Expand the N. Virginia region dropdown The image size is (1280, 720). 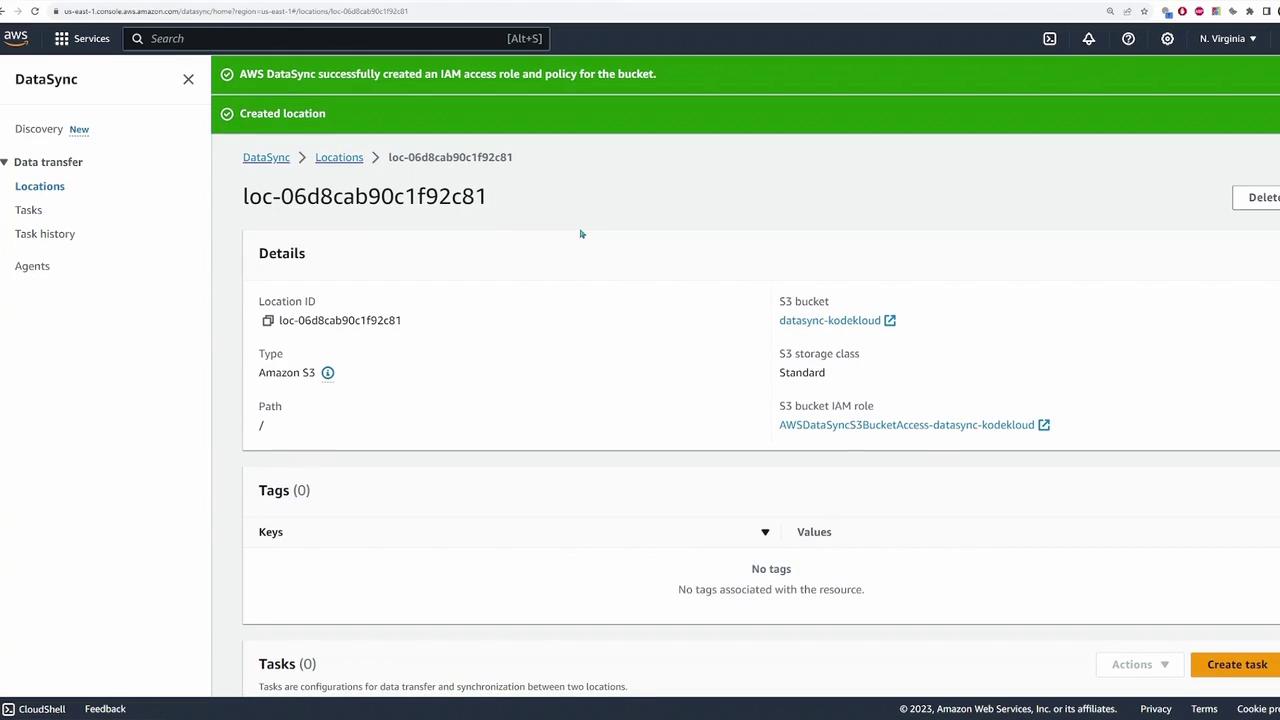tap(1228, 38)
